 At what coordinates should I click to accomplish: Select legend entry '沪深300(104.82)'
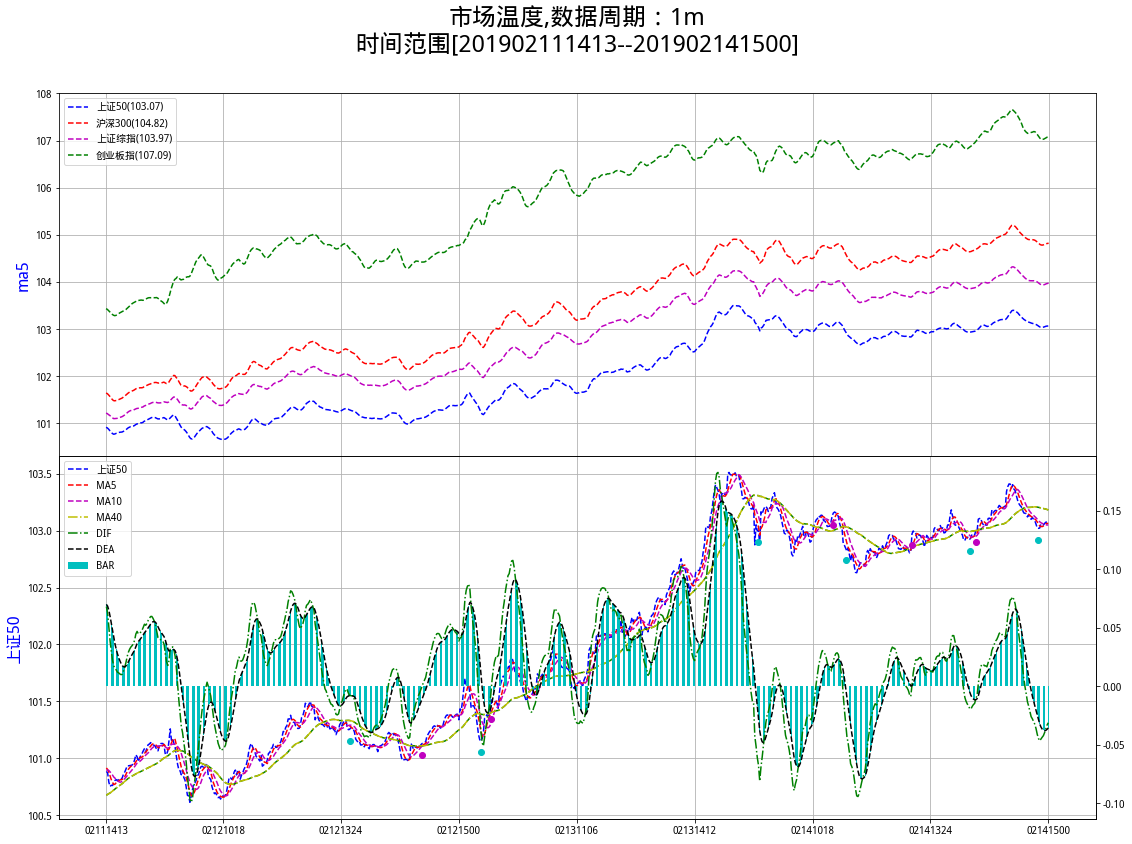[x=132, y=123]
